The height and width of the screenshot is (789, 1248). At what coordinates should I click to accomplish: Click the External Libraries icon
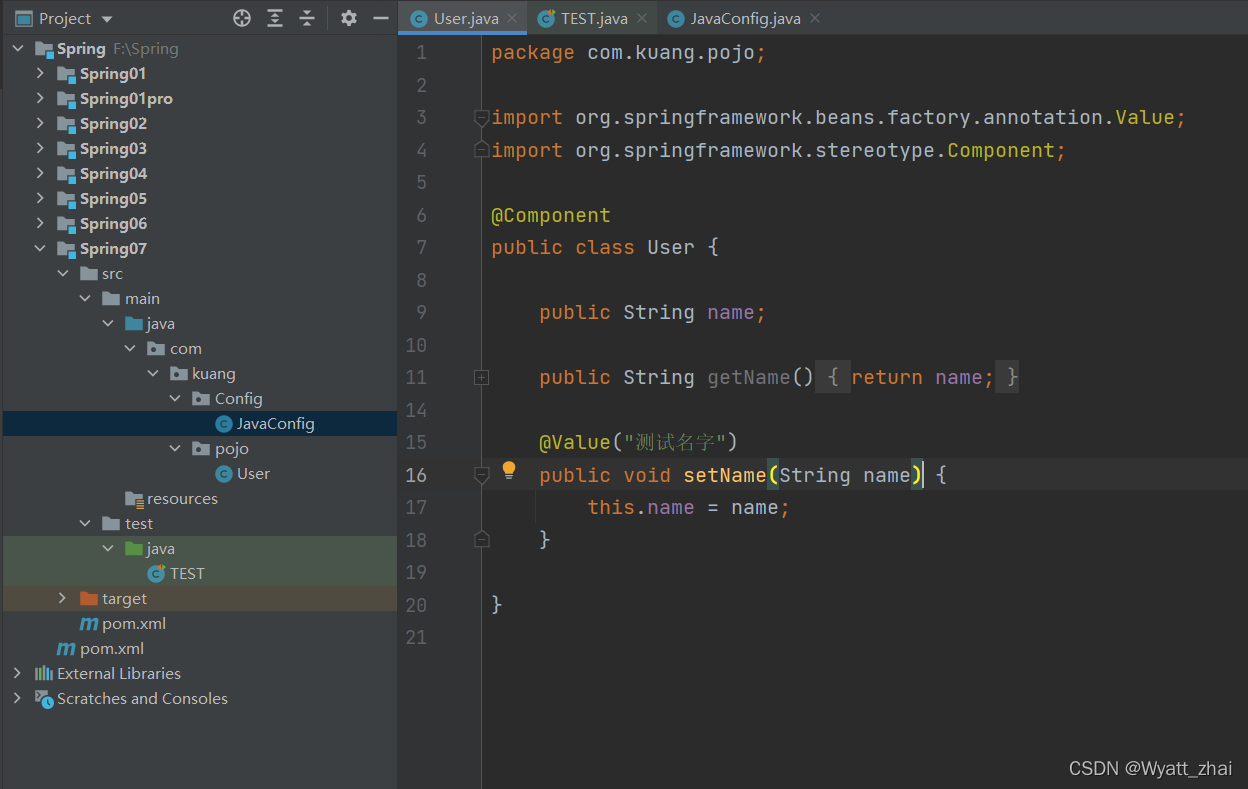coord(44,673)
